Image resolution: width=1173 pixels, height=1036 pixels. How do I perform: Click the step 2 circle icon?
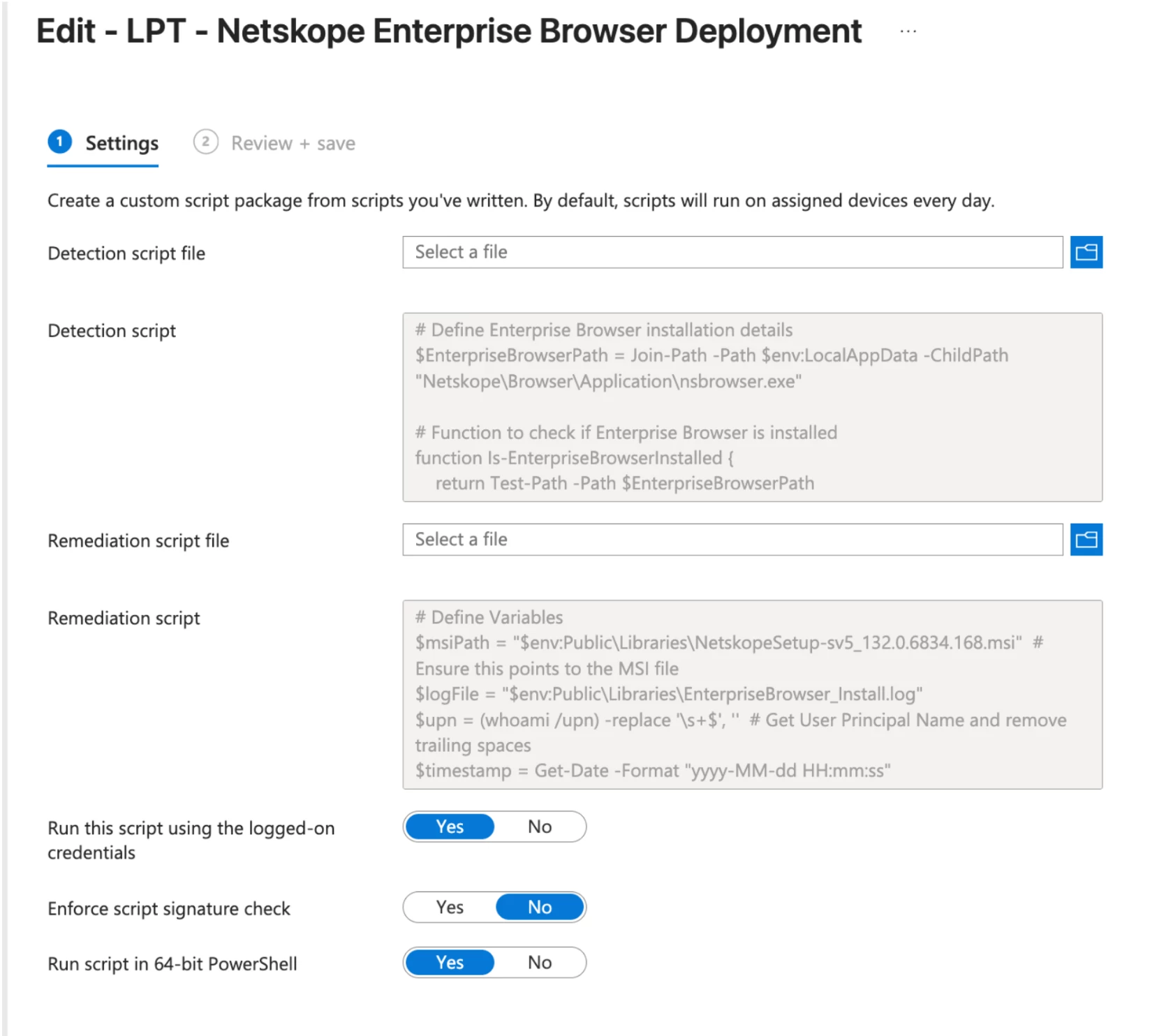pos(205,142)
